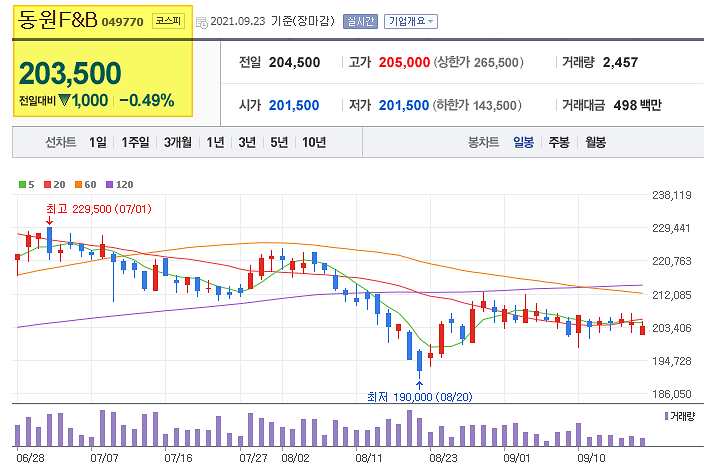Image resolution: width=704 pixels, height=474 pixels.
Task: Click trading volume value 2,457
Action: click(620, 62)
